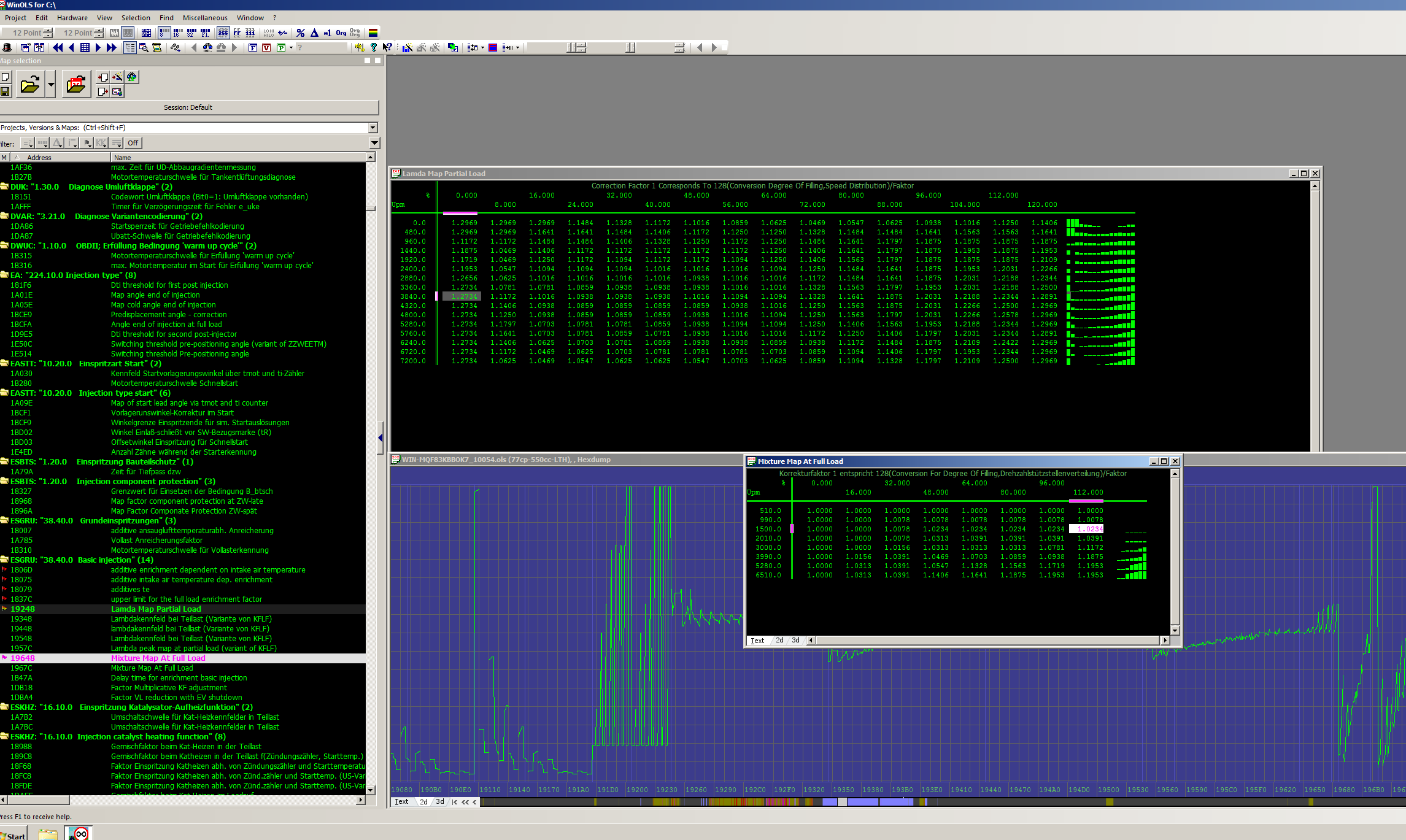Click the overlapping blue green windows icon
The height and width of the screenshot is (840, 1406).
point(453,47)
